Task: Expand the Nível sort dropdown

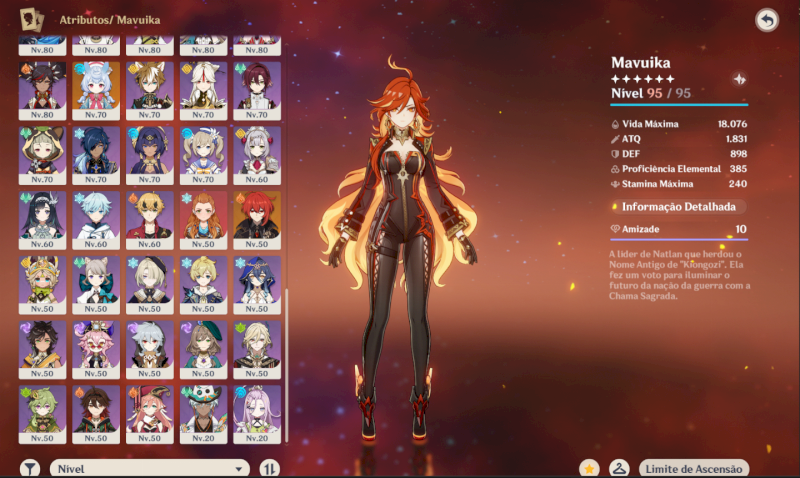Action: (149, 468)
